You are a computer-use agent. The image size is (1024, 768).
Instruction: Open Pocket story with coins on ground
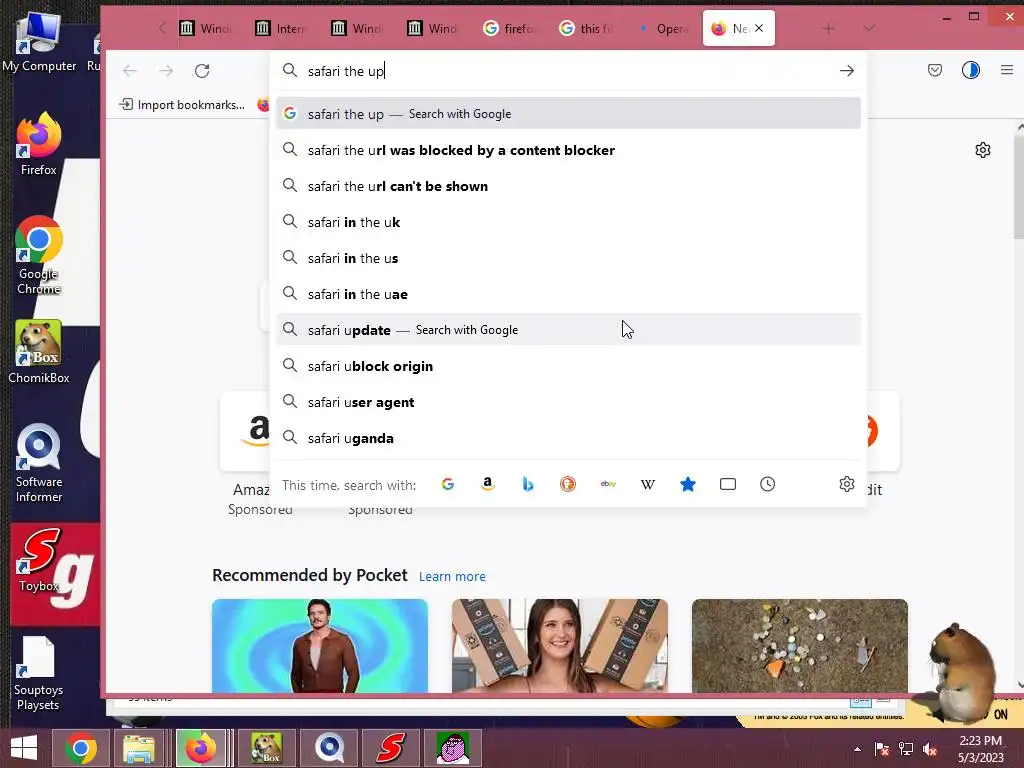[799, 645]
